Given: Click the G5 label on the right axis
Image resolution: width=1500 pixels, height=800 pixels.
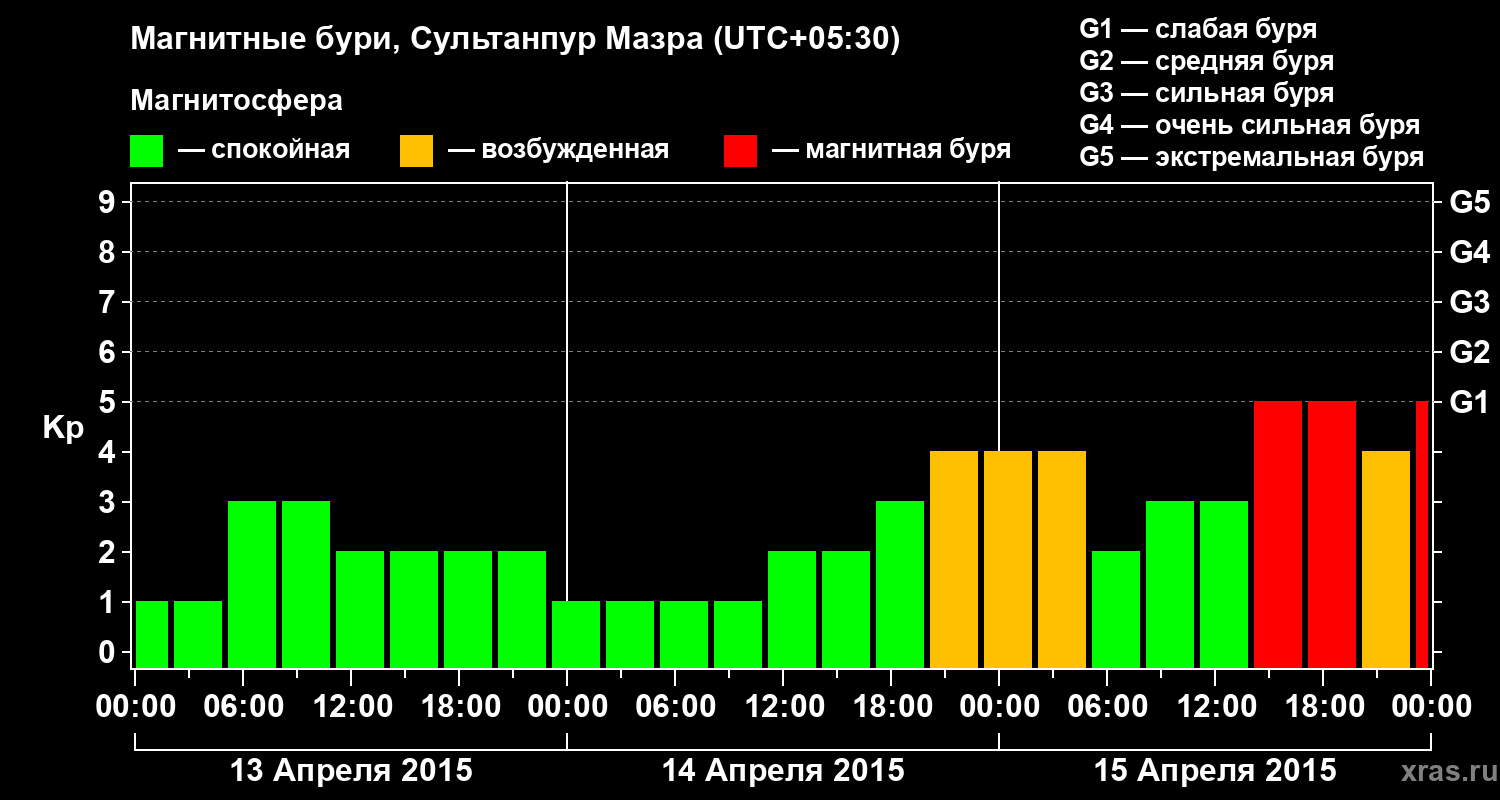Looking at the screenshot, I should (x=1469, y=202).
